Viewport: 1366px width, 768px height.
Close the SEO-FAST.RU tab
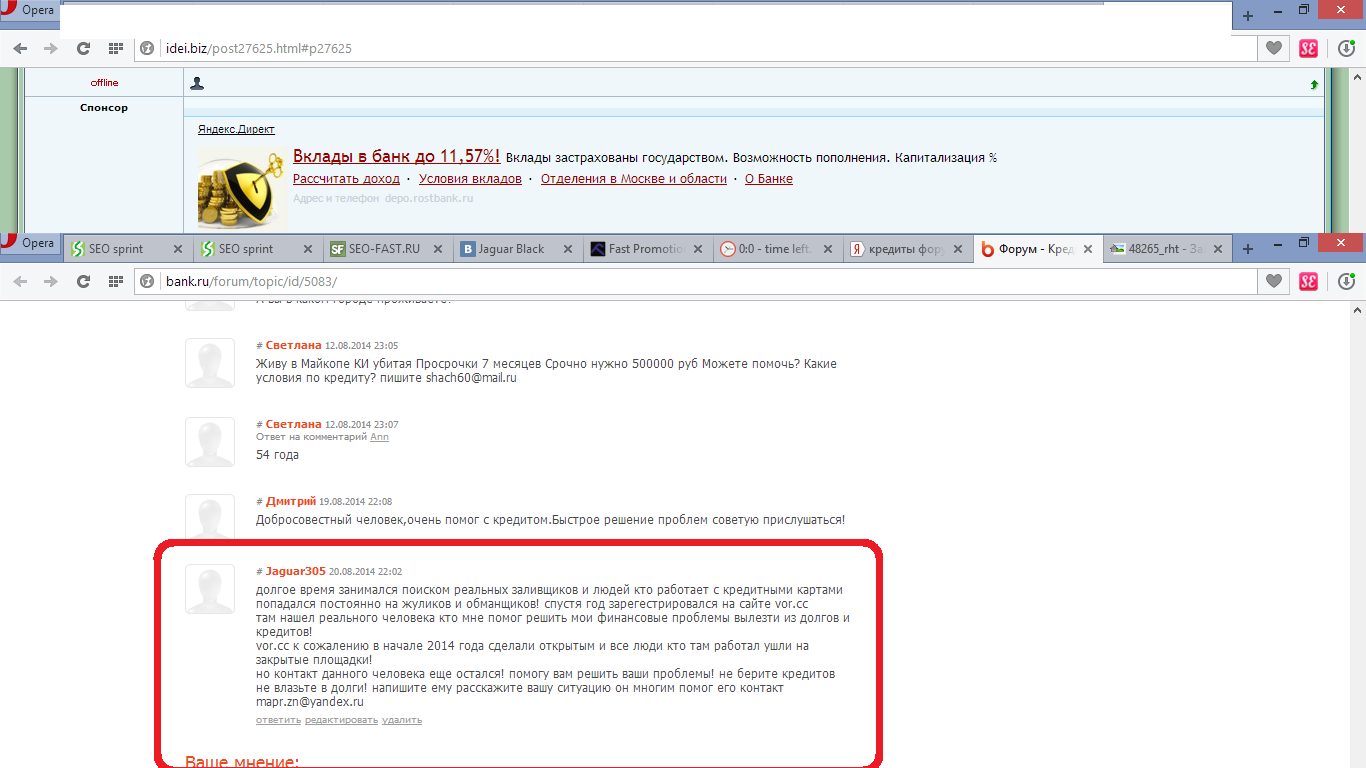tap(437, 249)
